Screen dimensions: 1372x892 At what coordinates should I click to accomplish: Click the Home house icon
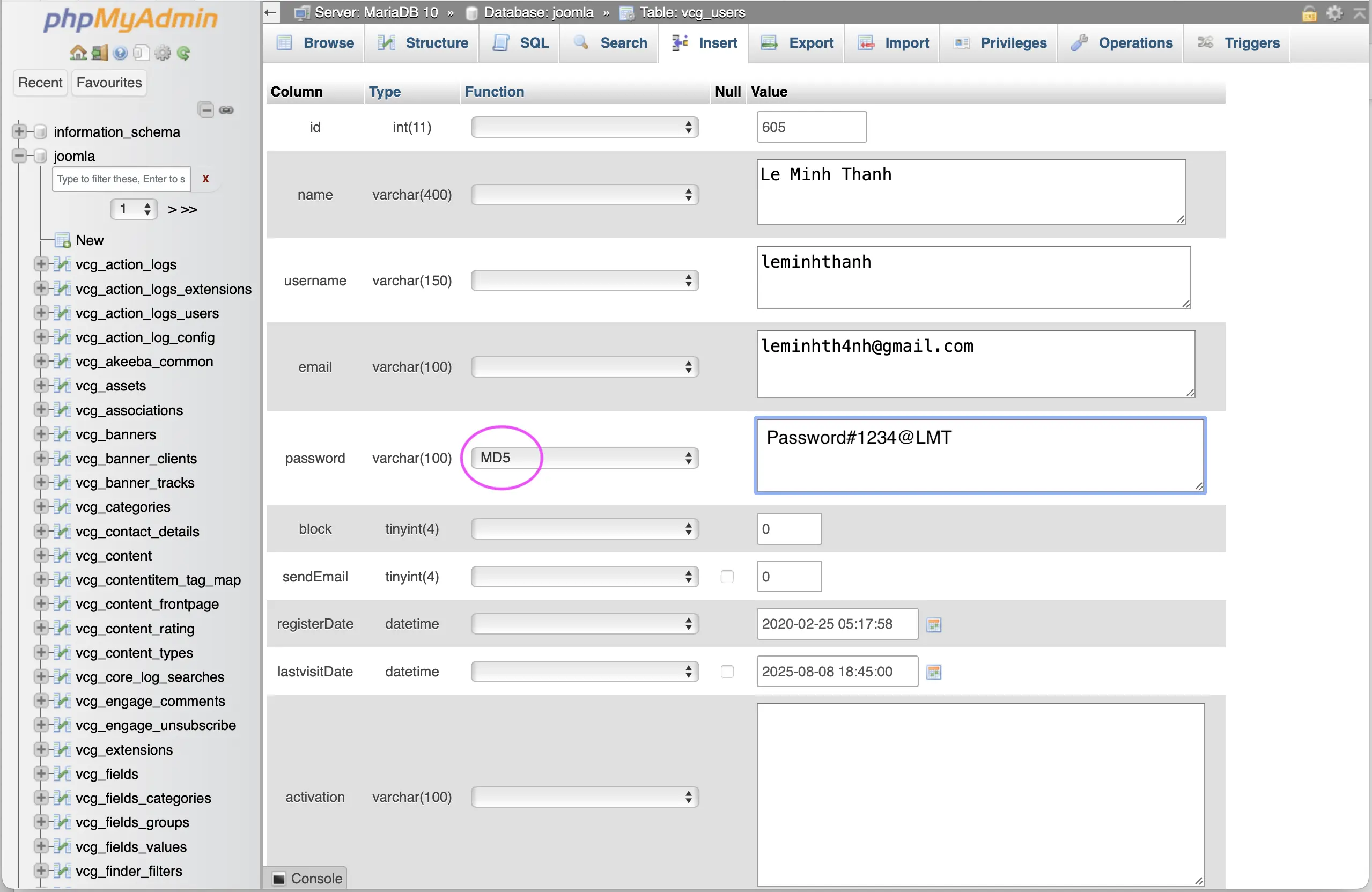point(78,54)
